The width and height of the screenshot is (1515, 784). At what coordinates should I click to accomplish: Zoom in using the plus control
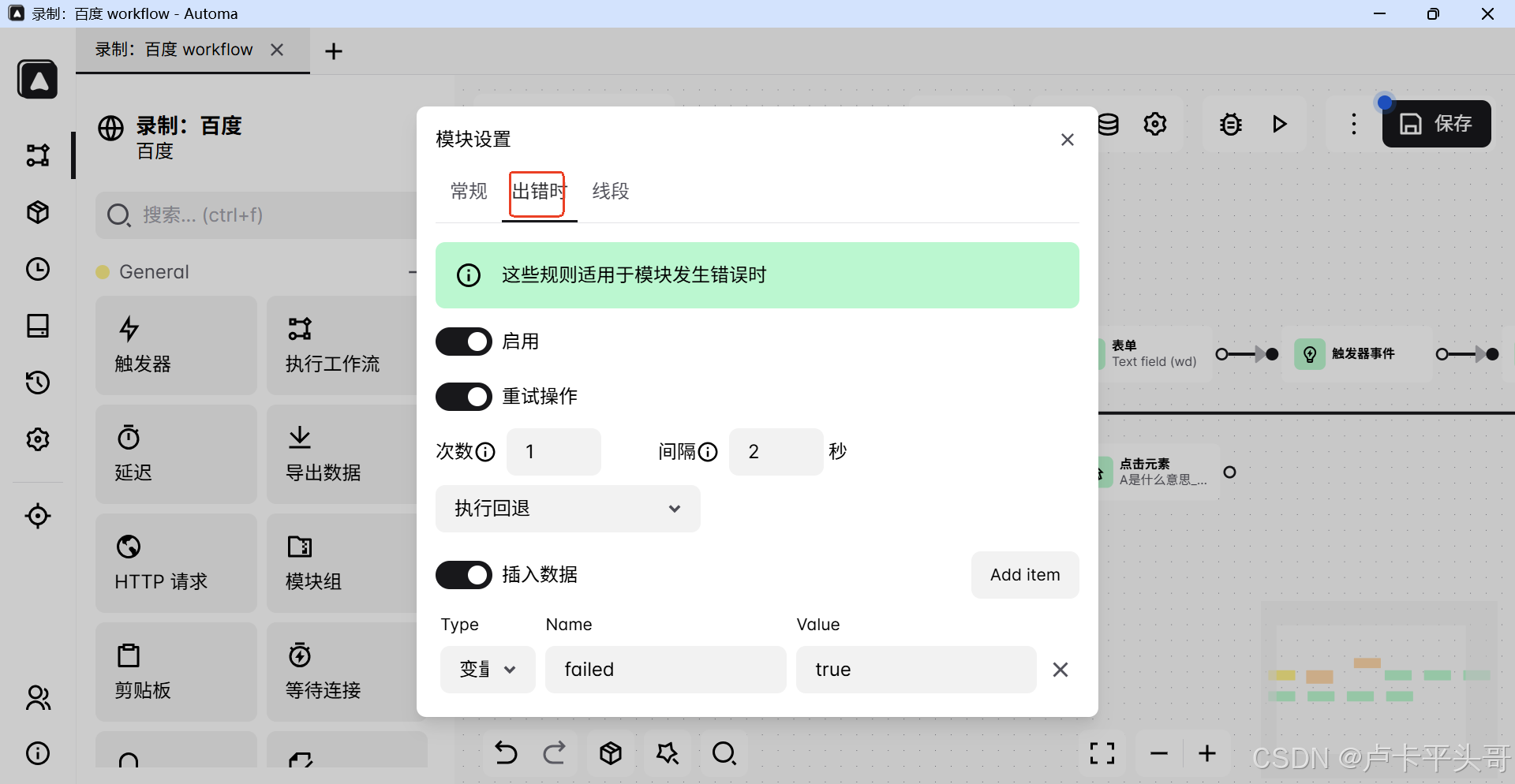point(1208,753)
